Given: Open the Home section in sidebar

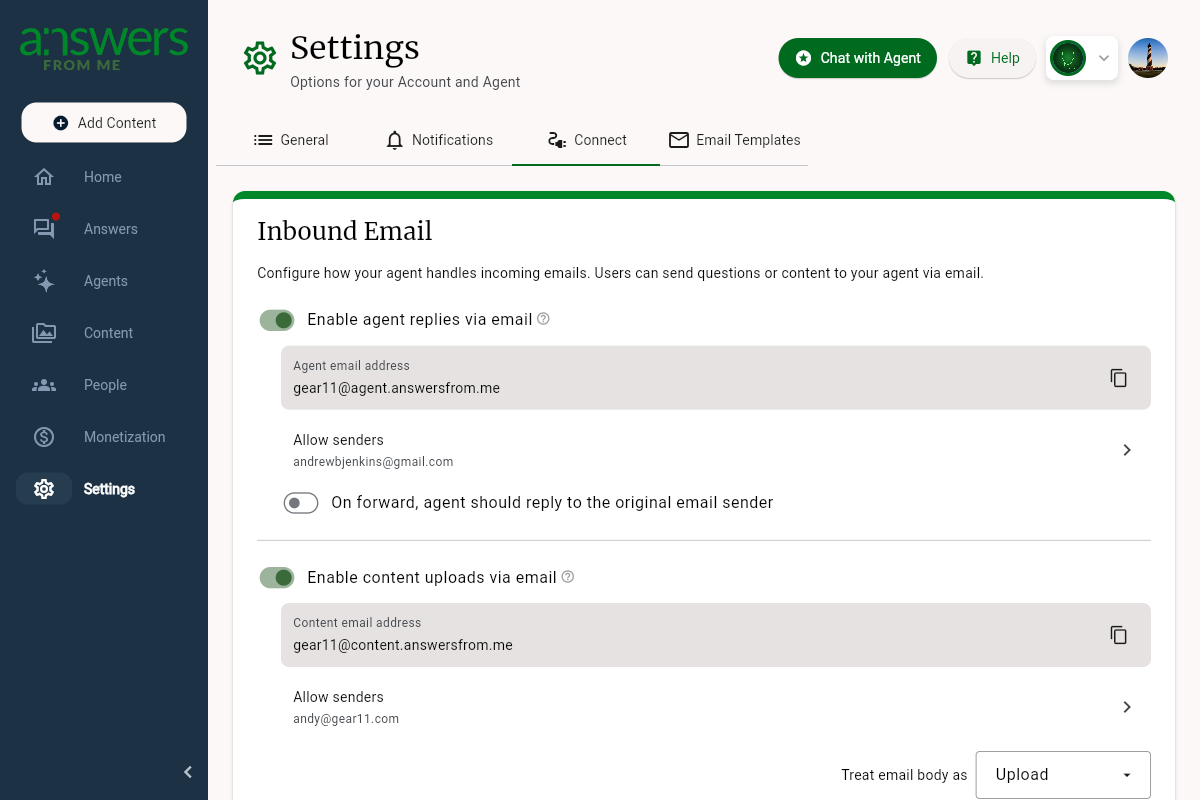Looking at the screenshot, I should pos(102,176).
